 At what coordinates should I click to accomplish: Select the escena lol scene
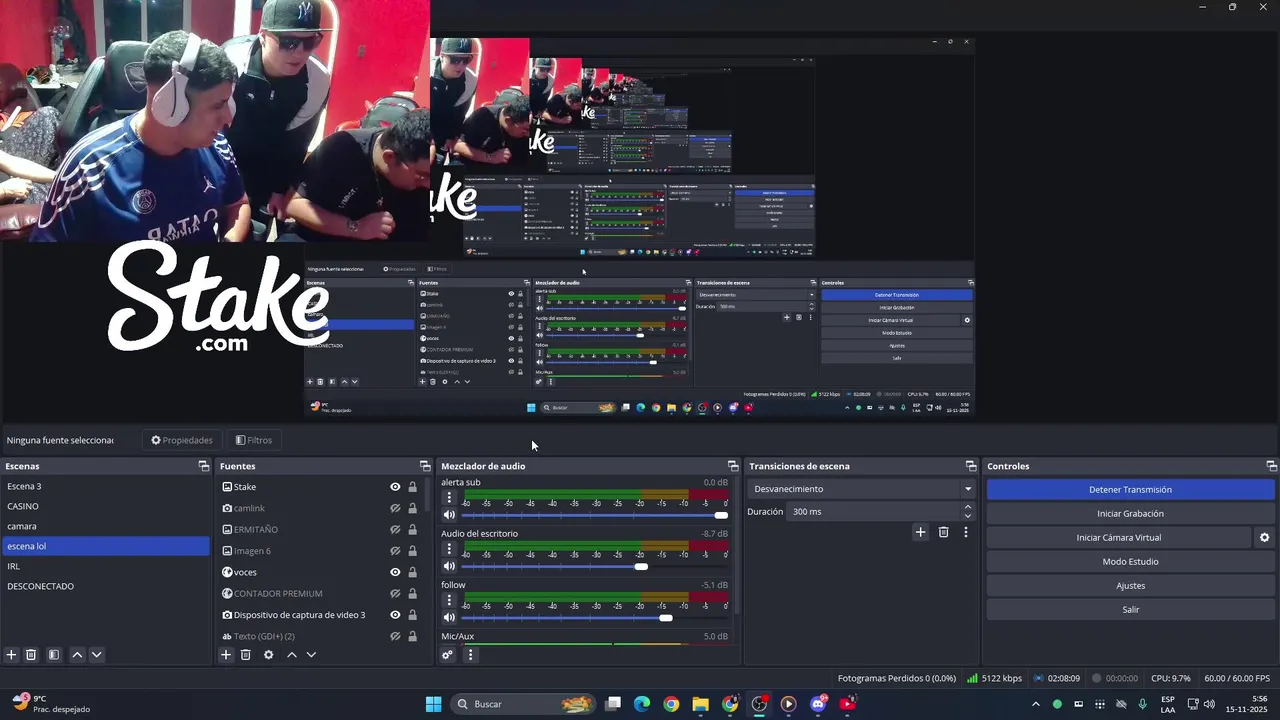pyautogui.click(x=105, y=546)
